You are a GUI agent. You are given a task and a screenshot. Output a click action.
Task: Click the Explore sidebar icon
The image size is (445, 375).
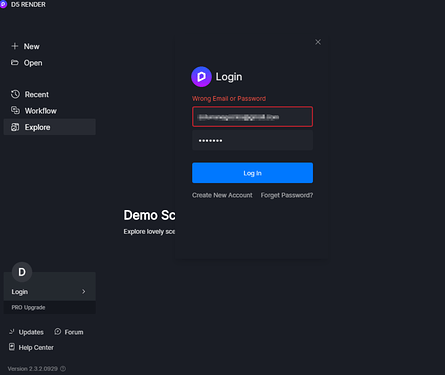[15, 127]
